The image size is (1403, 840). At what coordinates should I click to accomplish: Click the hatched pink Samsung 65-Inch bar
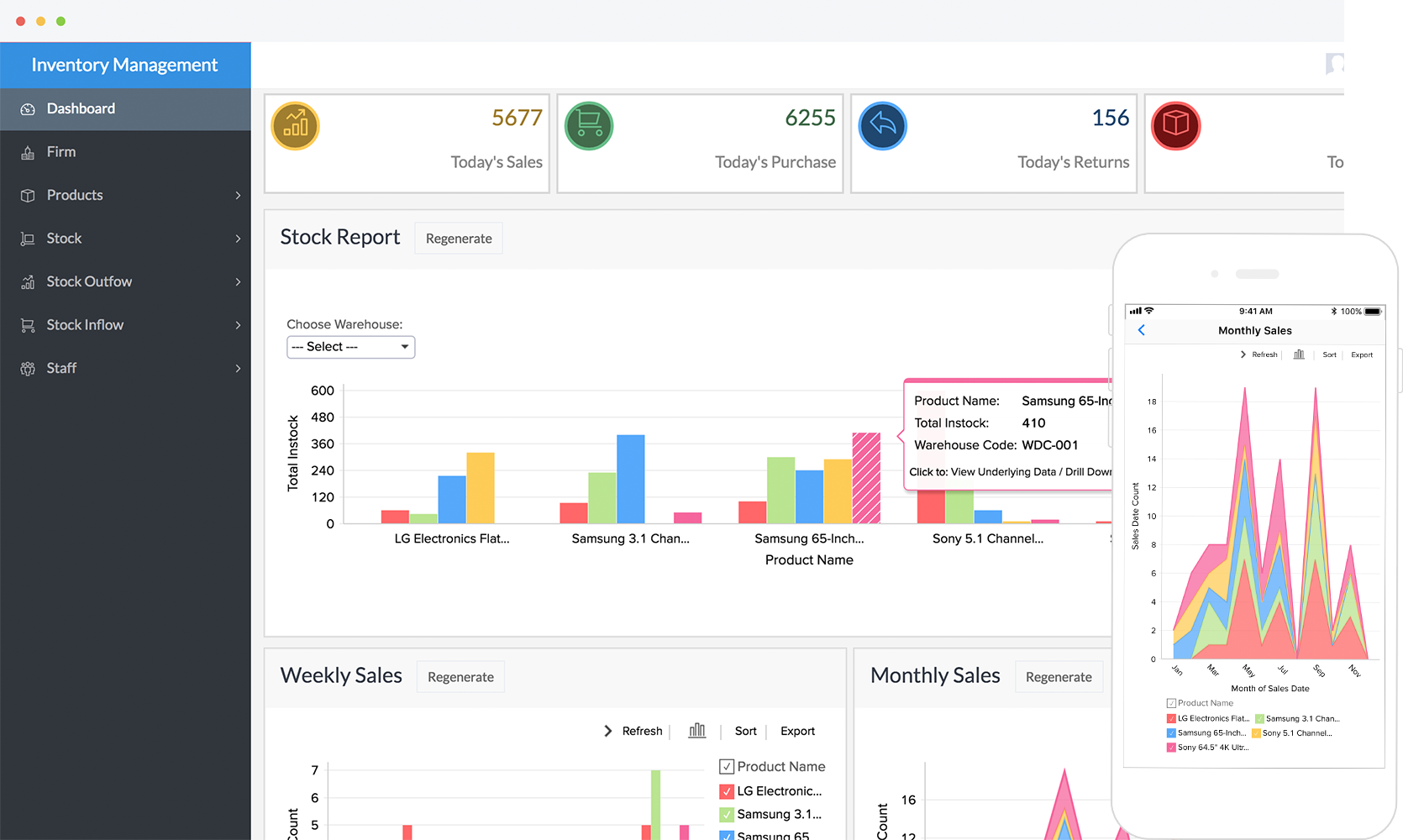866,478
